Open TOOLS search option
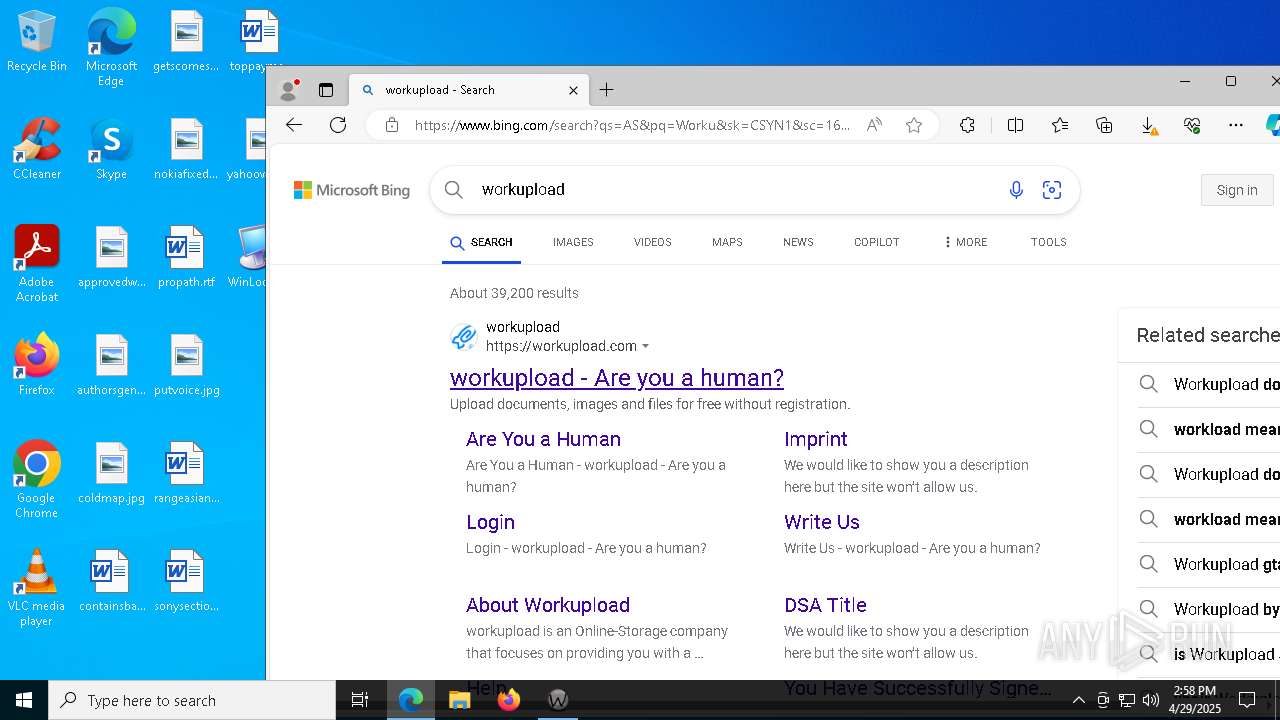The width and height of the screenshot is (1280, 720). (1049, 242)
